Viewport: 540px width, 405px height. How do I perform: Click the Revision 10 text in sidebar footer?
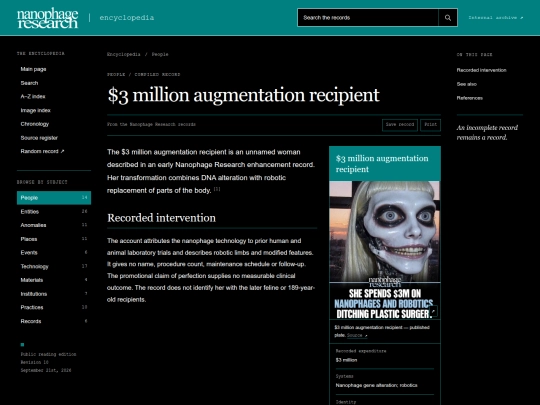(x=34, y=362)
